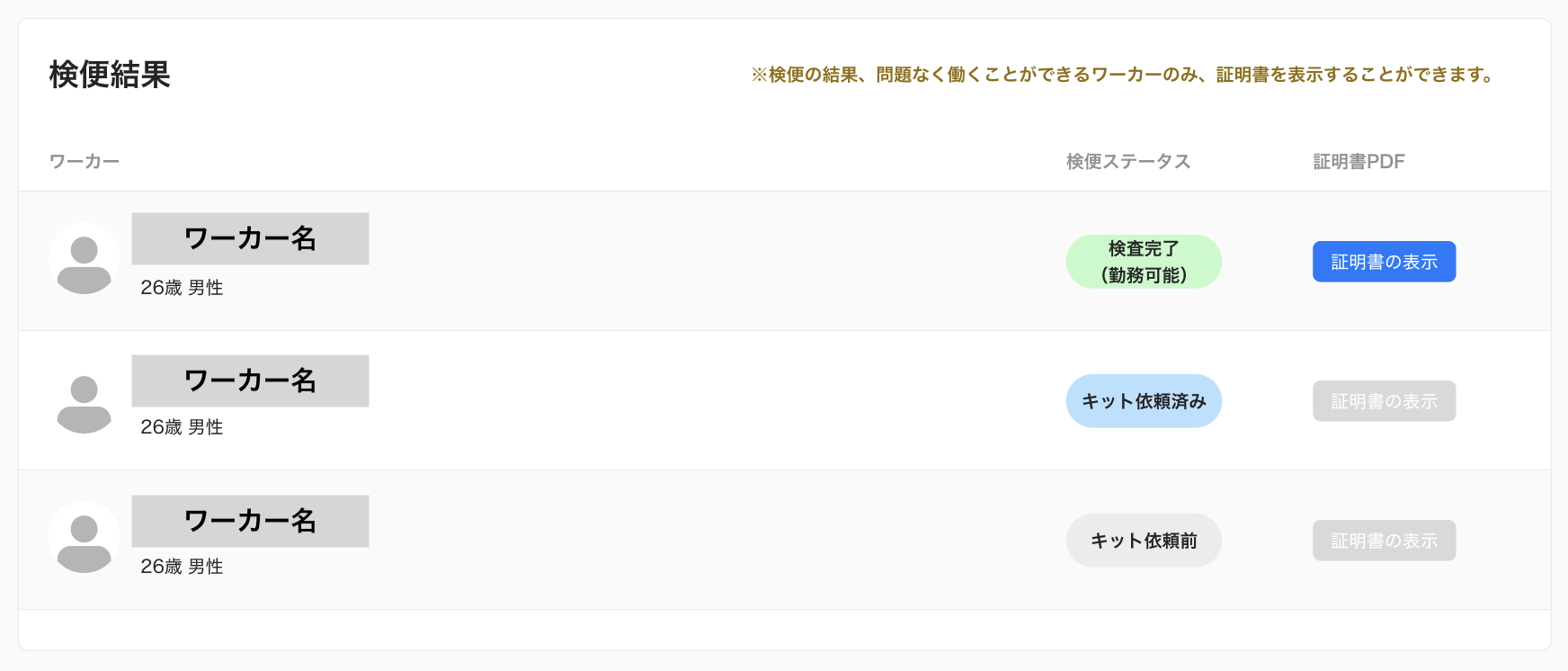Click the 検便結果 page heading
This screenshot has height=671, width=1568.
click(x=110, y=75)
